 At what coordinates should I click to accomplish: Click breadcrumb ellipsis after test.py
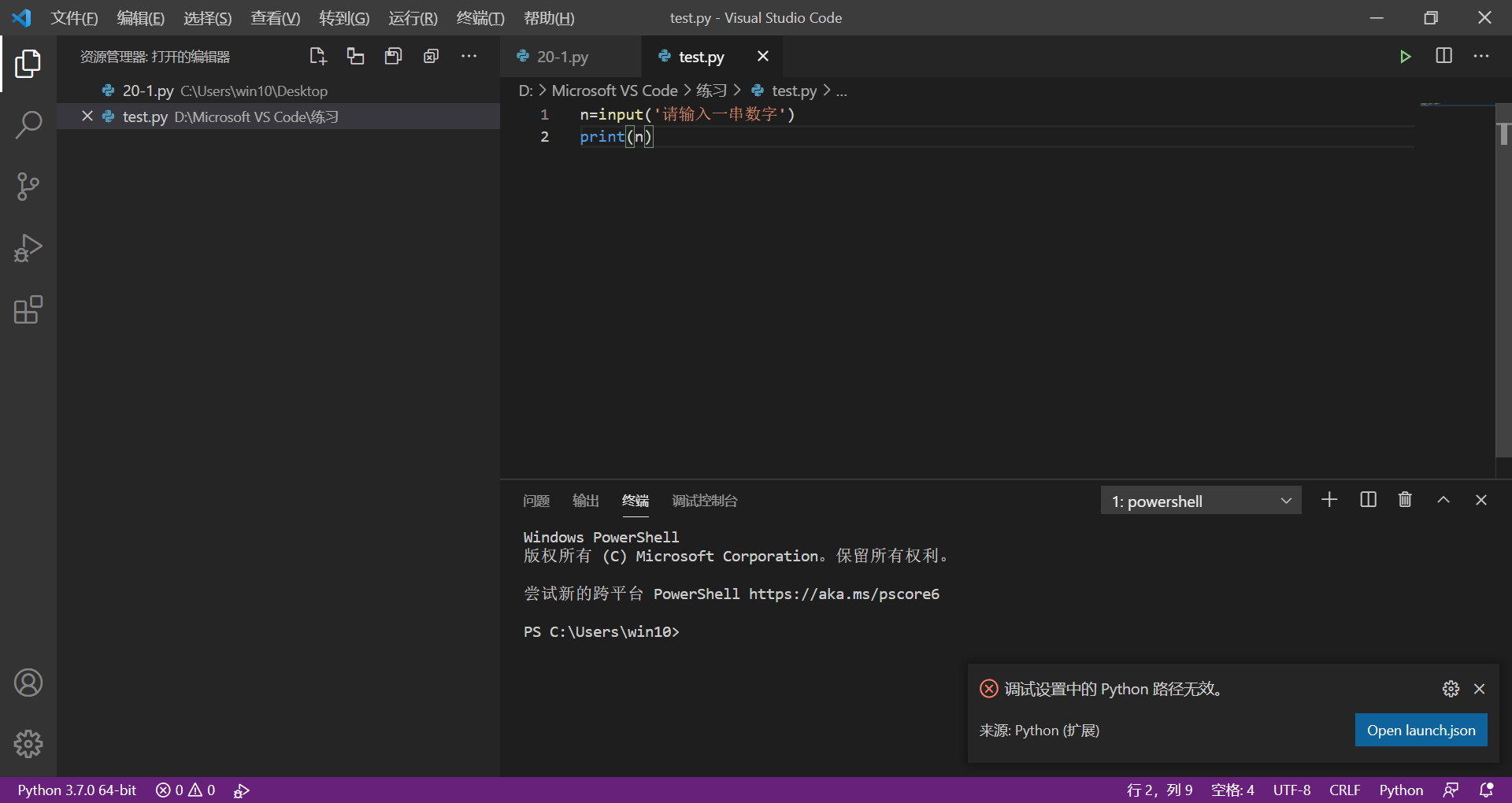tap(842, 91)
